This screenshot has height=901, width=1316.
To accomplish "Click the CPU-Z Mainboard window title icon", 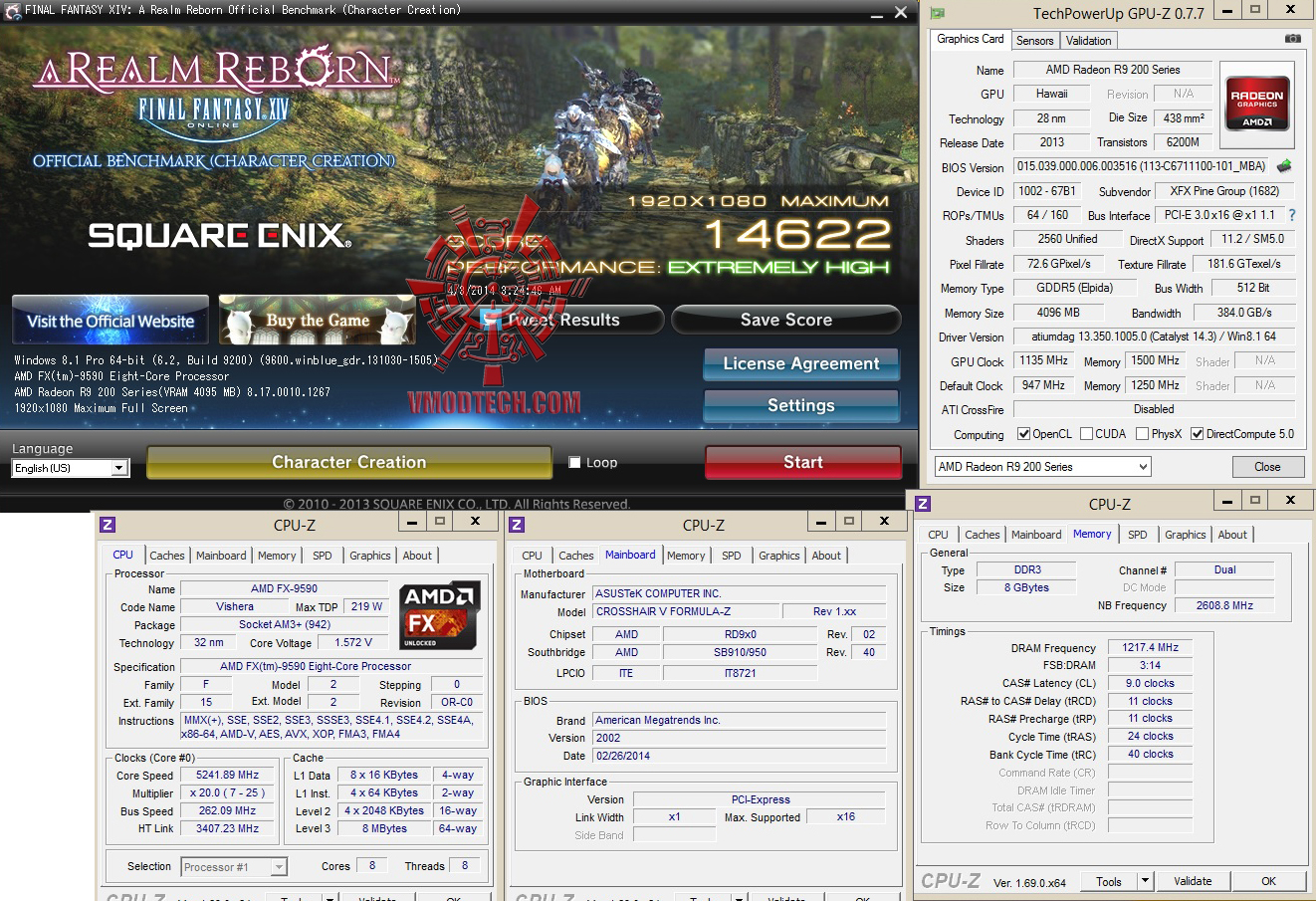I will click(517, 525).
